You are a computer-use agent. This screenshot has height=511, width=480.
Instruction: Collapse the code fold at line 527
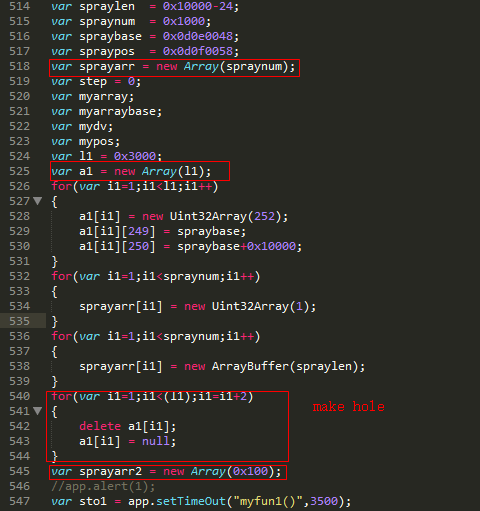tap(38, 201)
